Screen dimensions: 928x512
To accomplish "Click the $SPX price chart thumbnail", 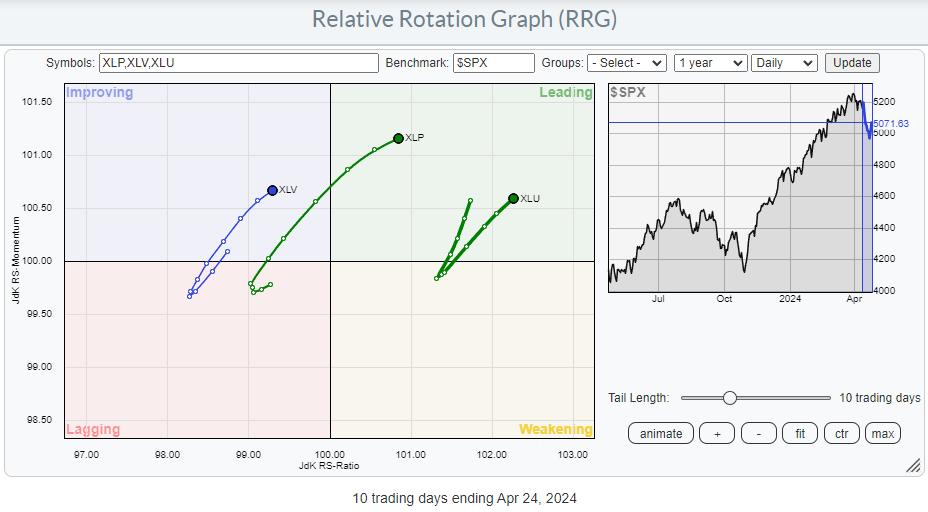I will coord(735,190).
